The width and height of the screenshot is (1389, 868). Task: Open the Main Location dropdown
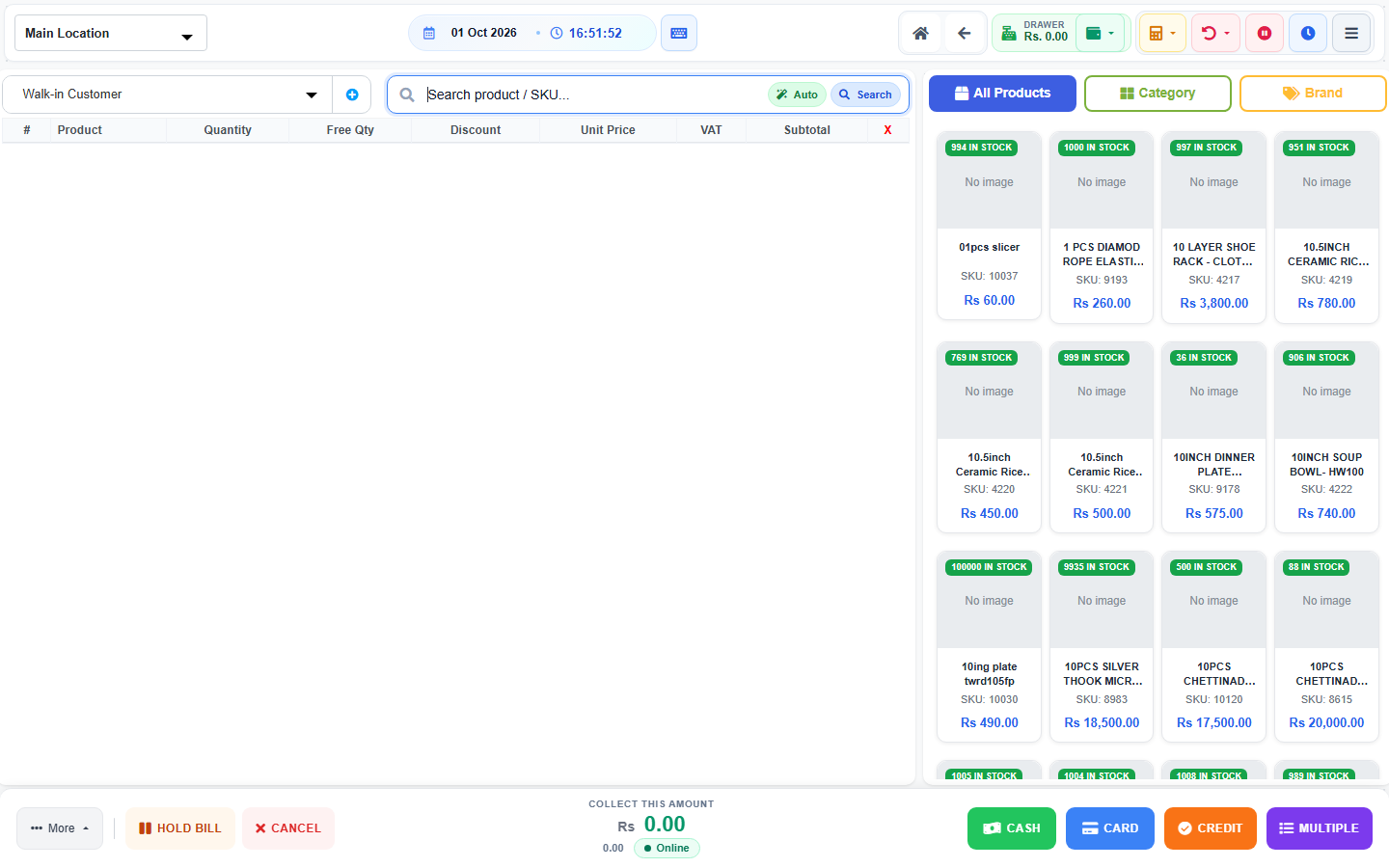[111, 33]
